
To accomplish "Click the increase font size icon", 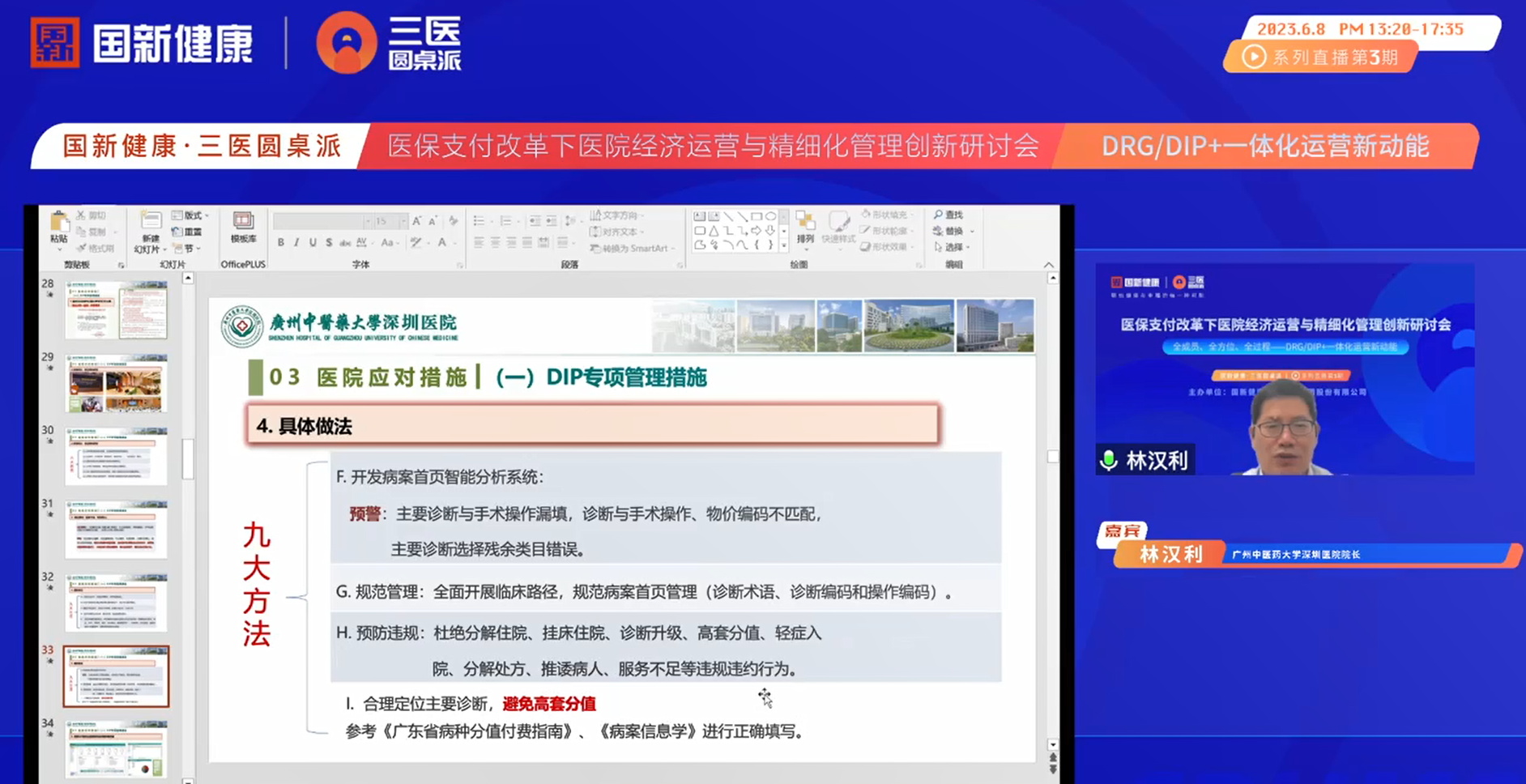I will 417,221.
